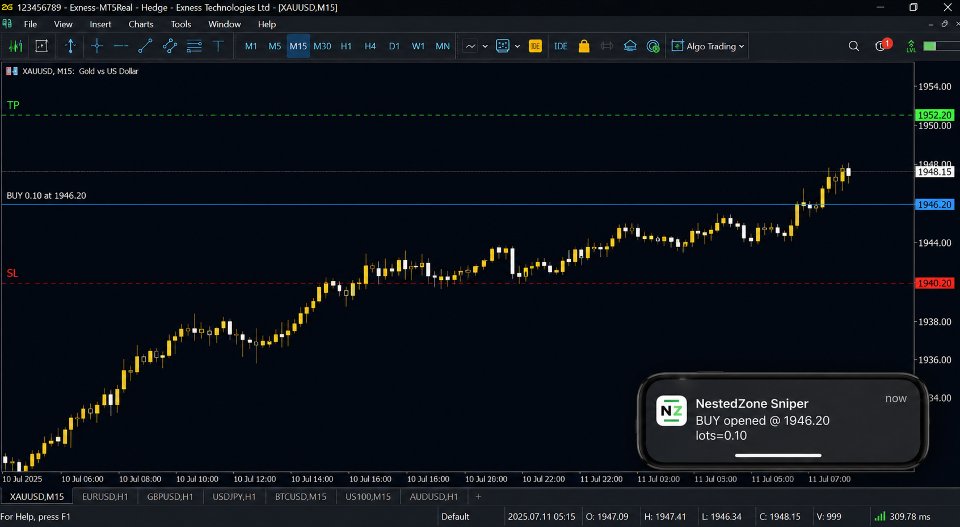Click the green LVL level icon

[x=911, y=46]
